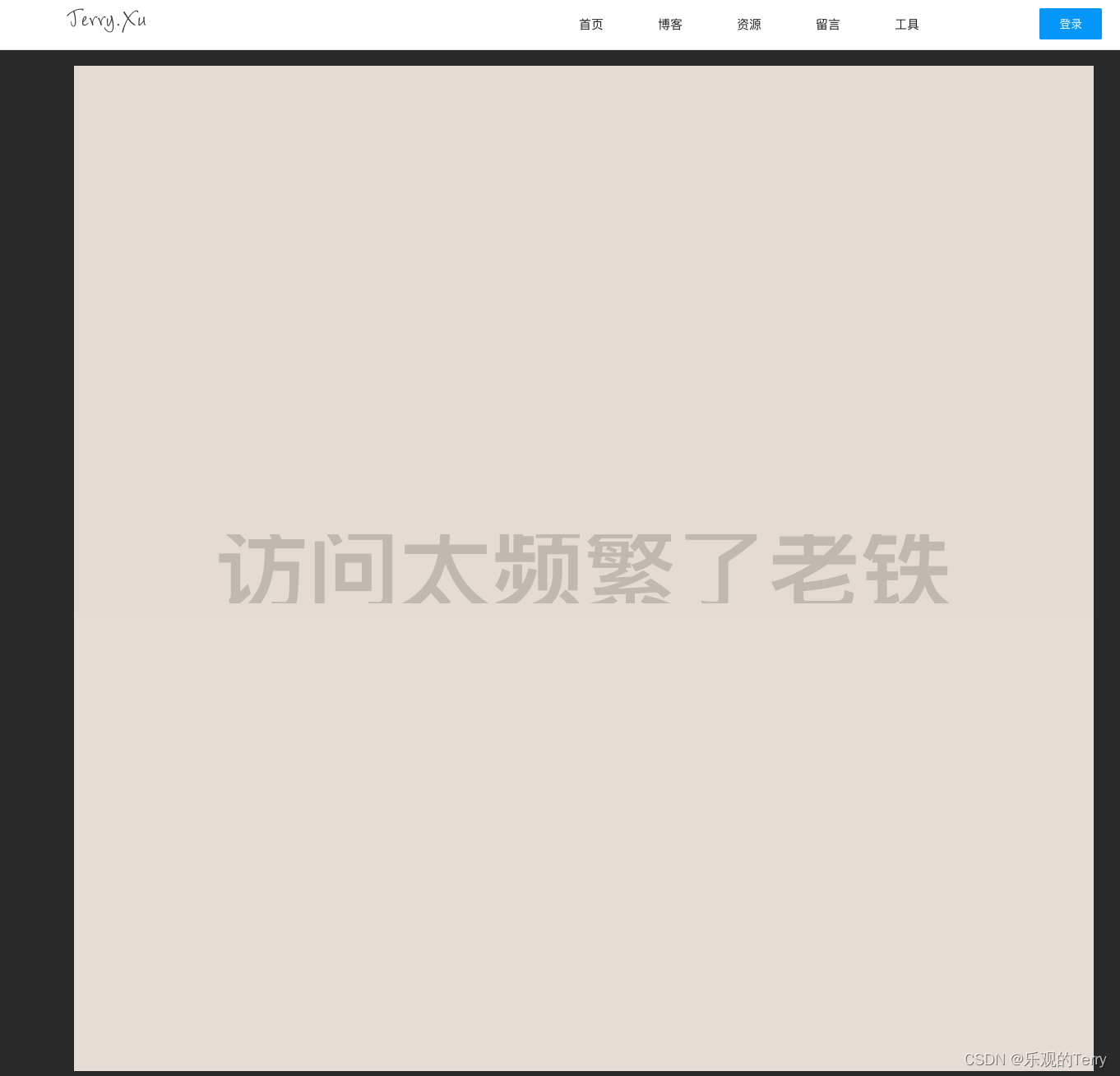Screen dimensions: 1120x1076
Task: Select the 留言 message board item
Action: 828,25
